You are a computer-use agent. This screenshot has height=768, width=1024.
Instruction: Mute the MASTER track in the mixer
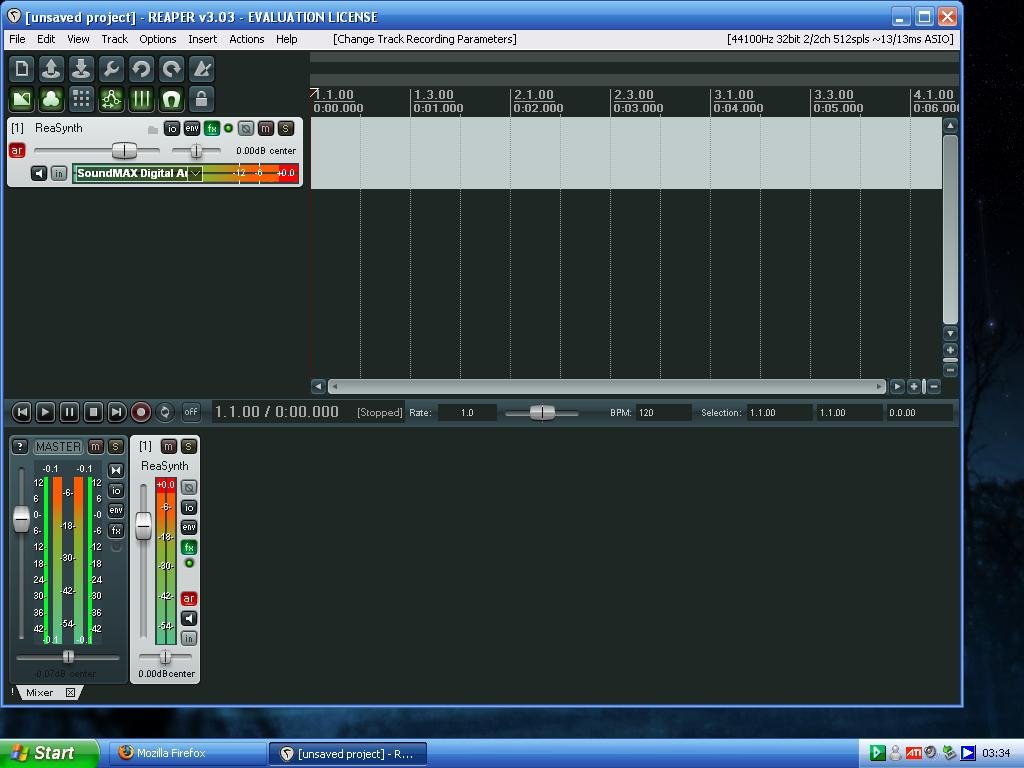click(x=95, y=447)
